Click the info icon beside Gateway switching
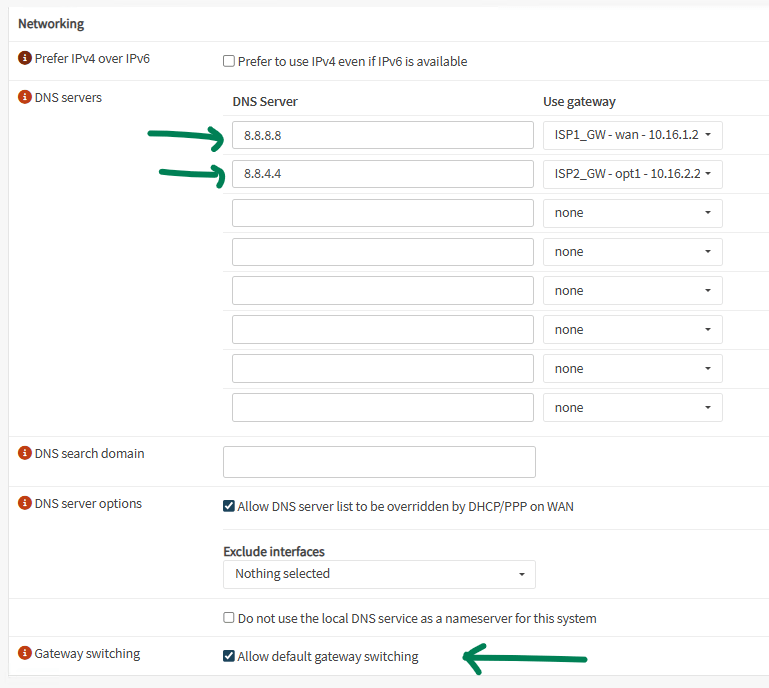Screen dimensions: 769x688 (x=25, y=654)
